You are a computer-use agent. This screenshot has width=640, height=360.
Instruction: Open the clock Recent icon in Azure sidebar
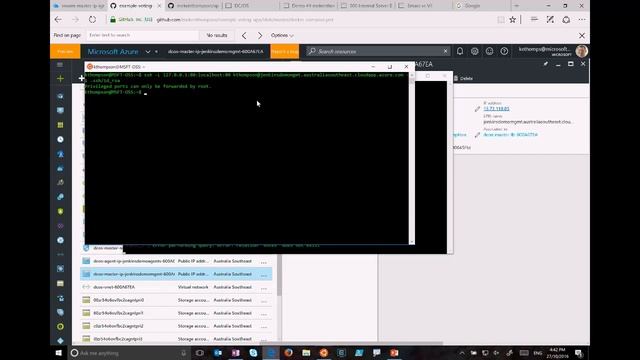(x=60, y=140)
